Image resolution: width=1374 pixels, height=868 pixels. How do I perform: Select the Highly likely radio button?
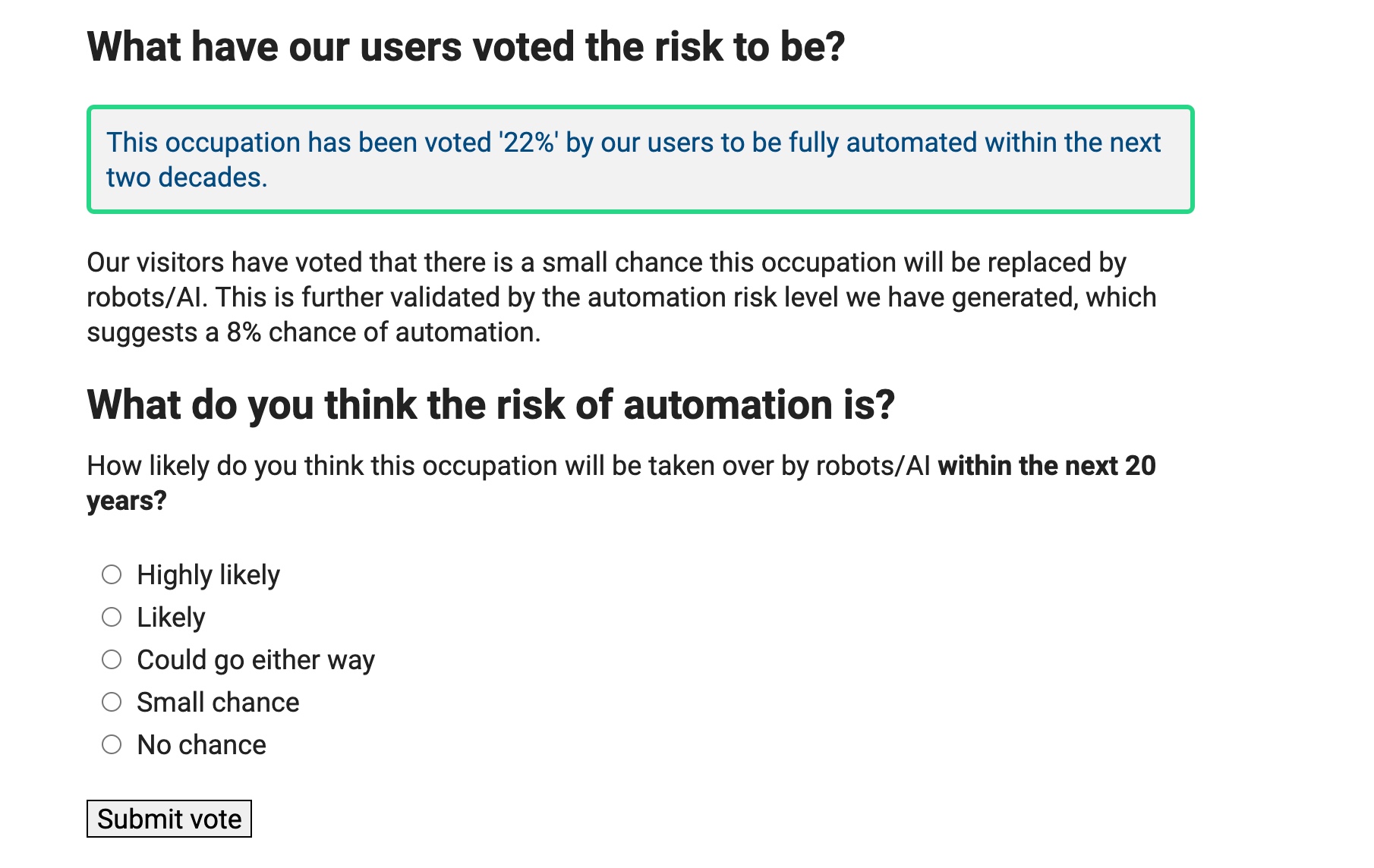(x=112, y=574)
